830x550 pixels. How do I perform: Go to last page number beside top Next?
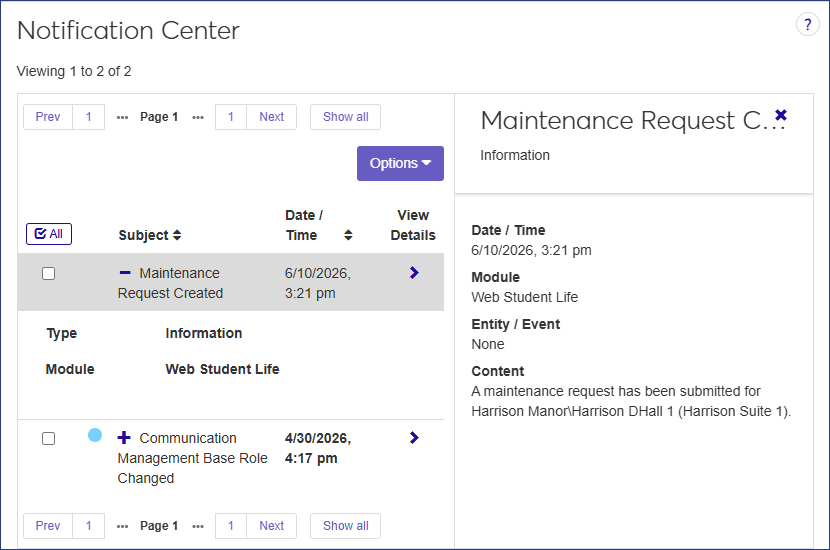coord(231,117)
